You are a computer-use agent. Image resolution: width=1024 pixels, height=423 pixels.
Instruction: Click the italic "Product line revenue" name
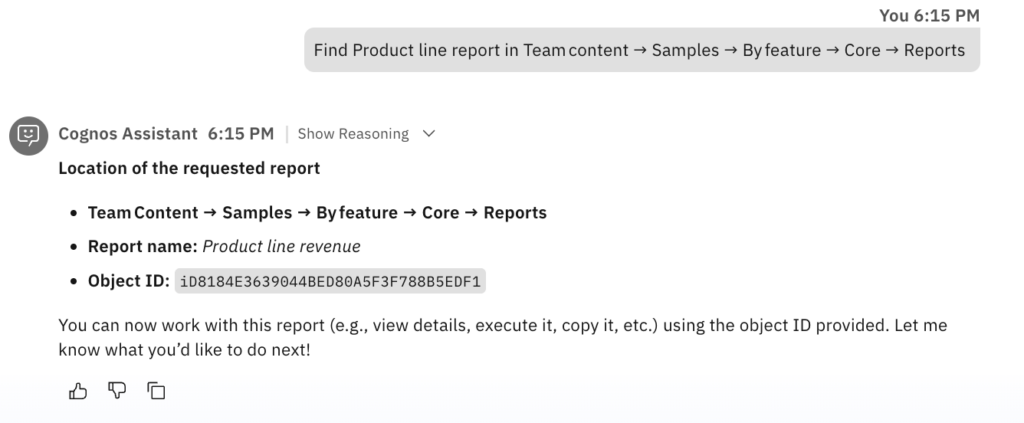pos(281,246)
